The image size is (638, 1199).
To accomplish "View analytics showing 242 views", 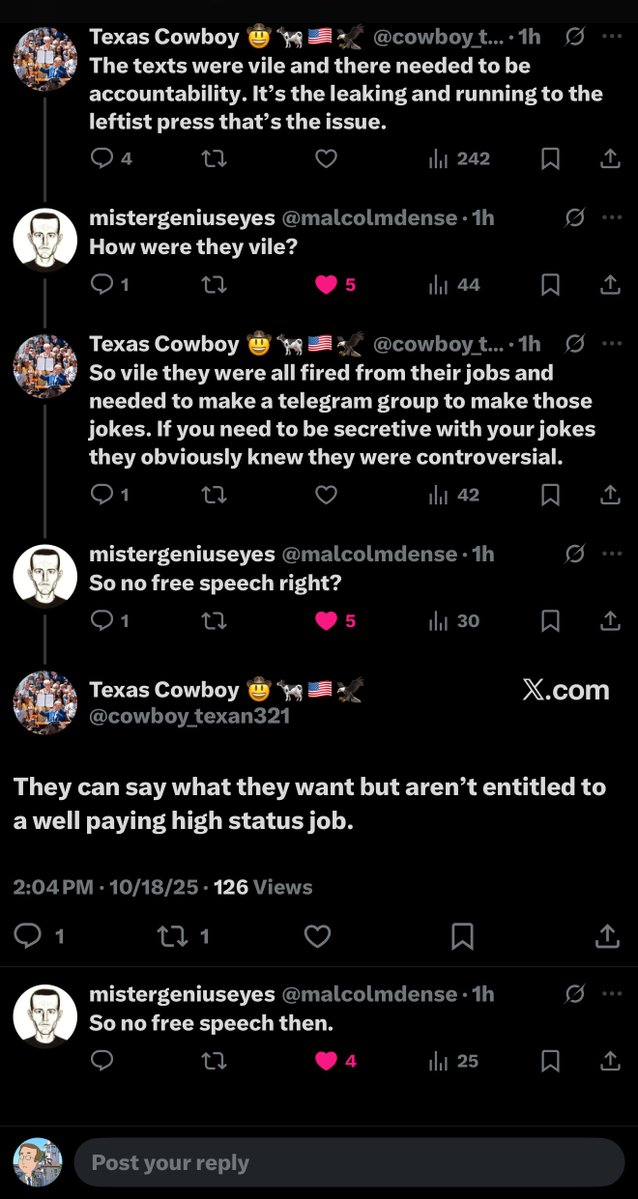I will click(459, 158).
